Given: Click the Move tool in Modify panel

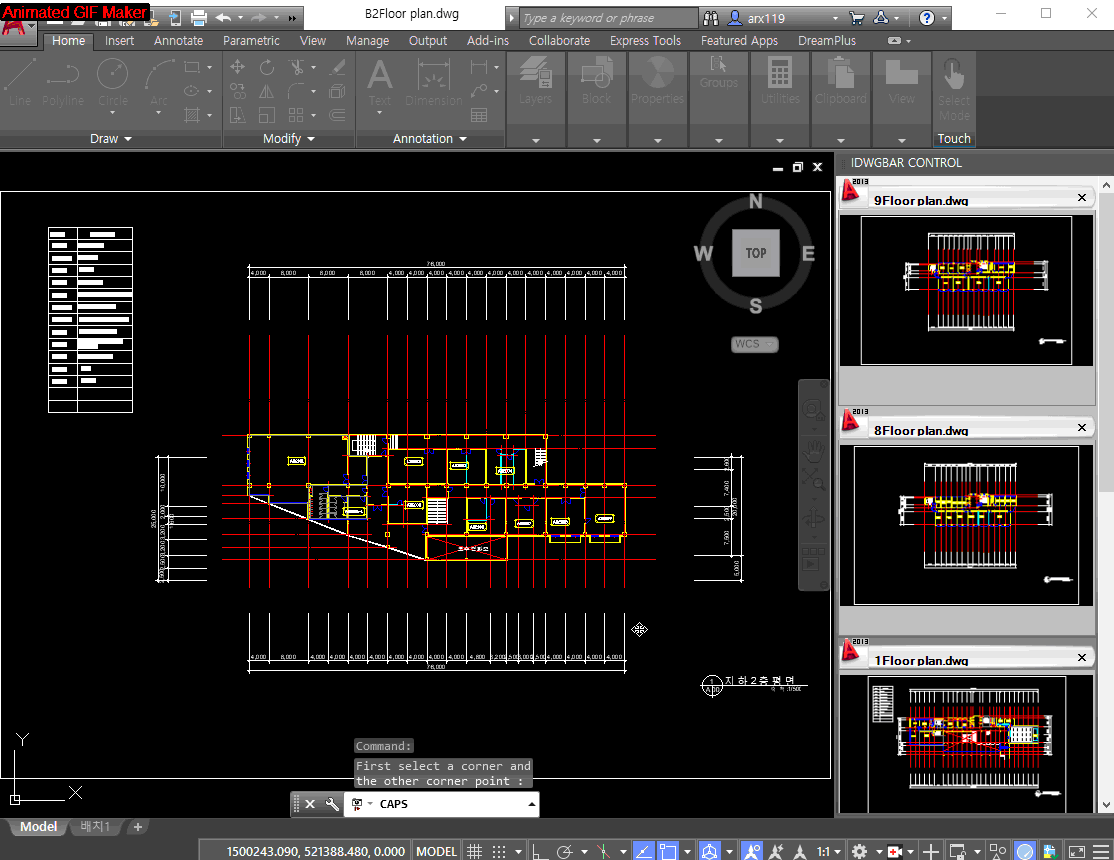Looking at the screenshot, I should tap(238, 67).
